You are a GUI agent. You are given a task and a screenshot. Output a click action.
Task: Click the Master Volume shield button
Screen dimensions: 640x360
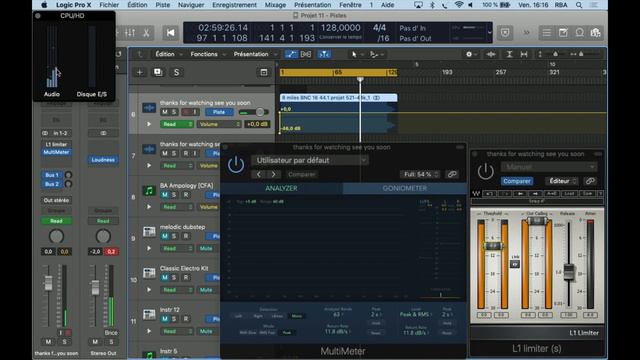(x=505, y=33)
